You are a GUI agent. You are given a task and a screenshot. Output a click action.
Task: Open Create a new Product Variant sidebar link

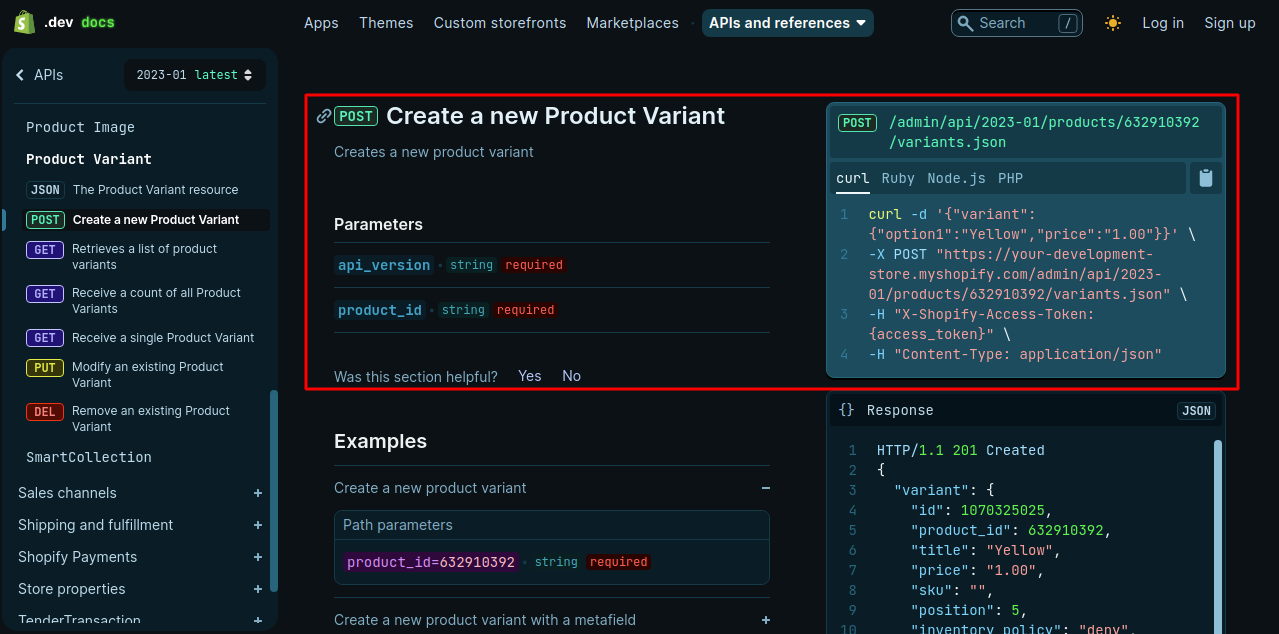pyautogui.click(x=156, y=220)
